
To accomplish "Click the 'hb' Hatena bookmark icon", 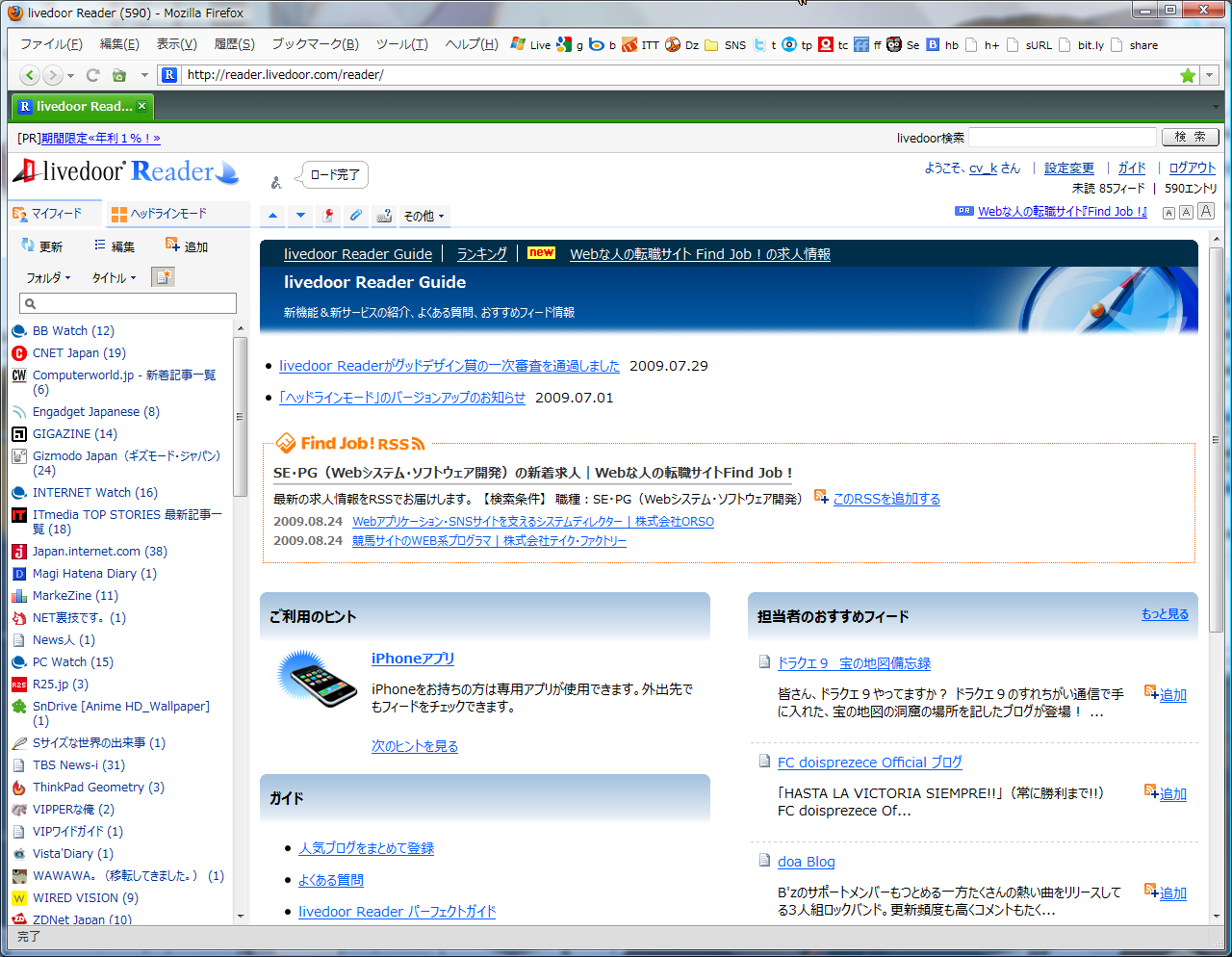I will [x=933, y=44].
